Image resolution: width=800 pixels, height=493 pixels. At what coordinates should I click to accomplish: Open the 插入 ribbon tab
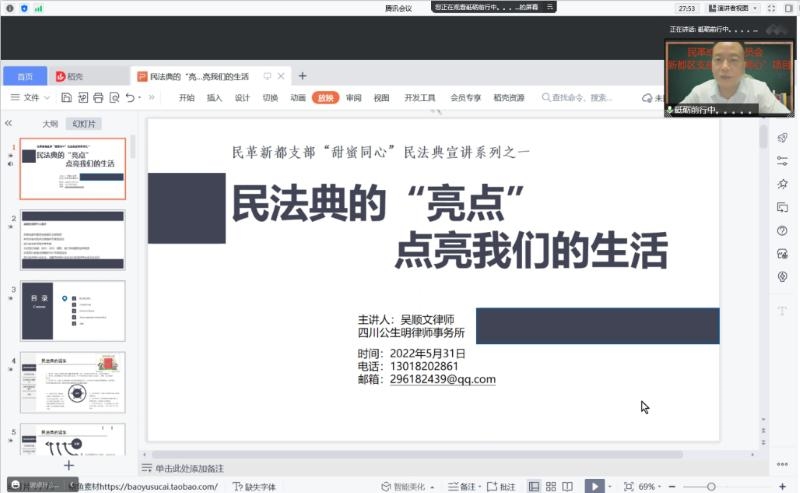tap(214, 98)
